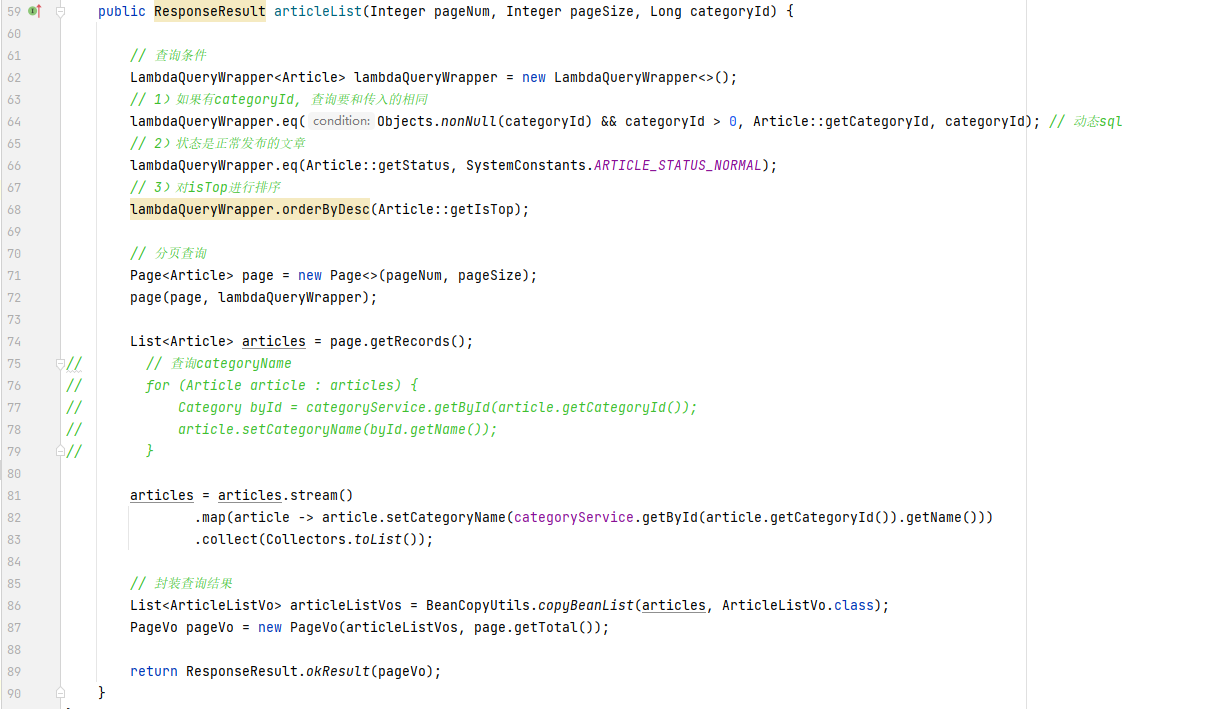Click the copyBeanList method call
The width and height of the screenshot is (1221, 709).
pyautogui.click(x=586, y=606)
